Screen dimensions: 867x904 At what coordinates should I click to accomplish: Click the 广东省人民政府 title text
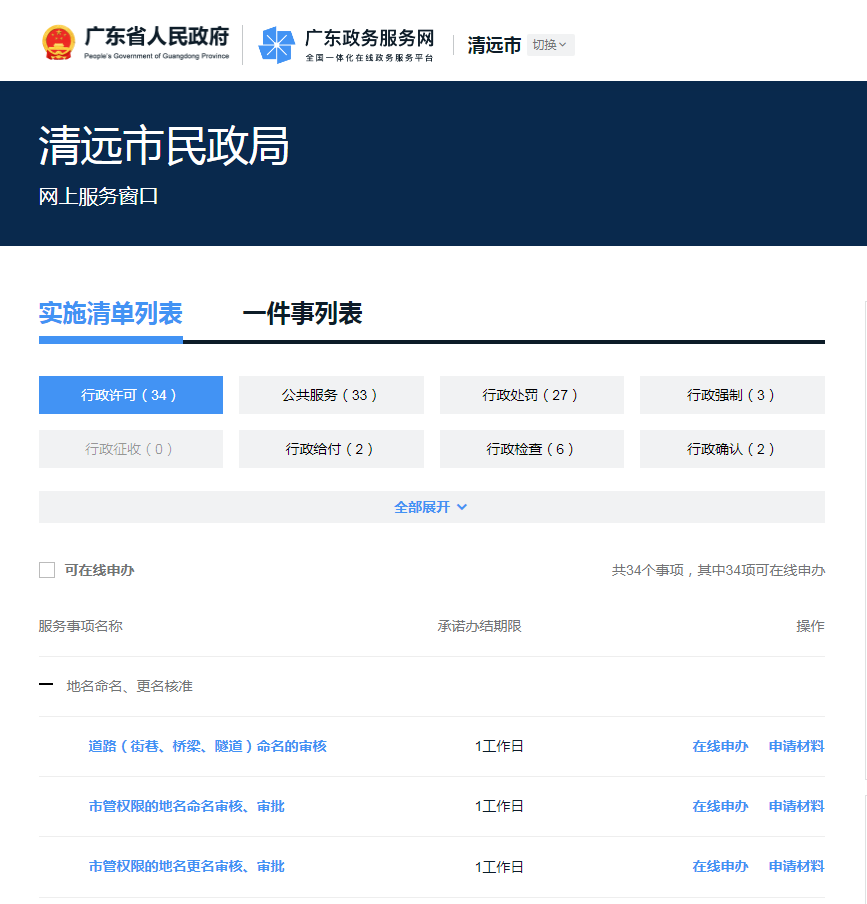(x=156, y=37)
